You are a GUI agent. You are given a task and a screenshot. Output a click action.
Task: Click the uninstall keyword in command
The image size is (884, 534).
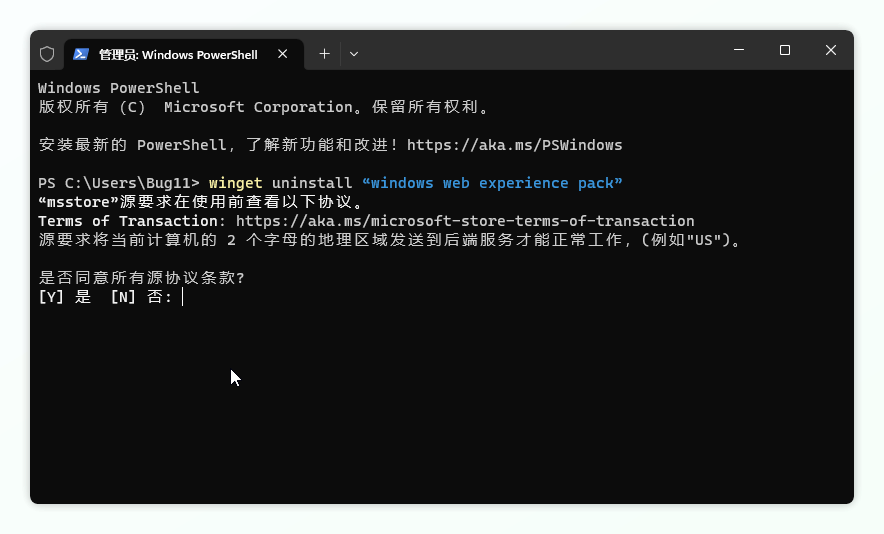[x=312, y=183]
